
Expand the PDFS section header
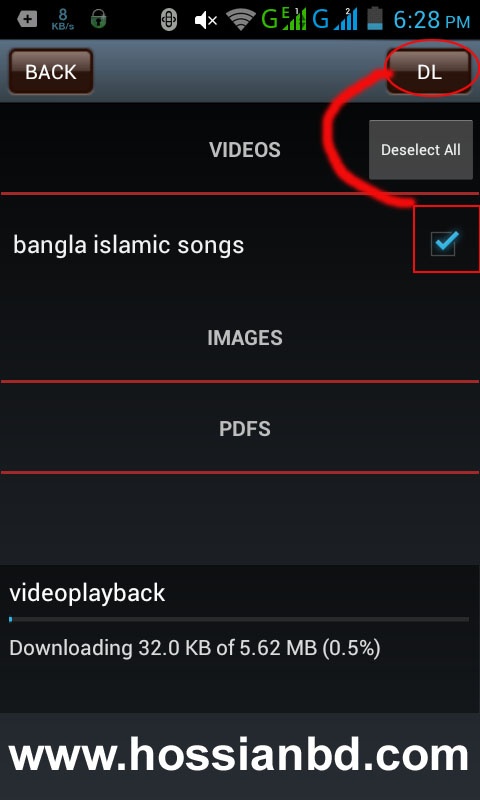pos(245,429)
